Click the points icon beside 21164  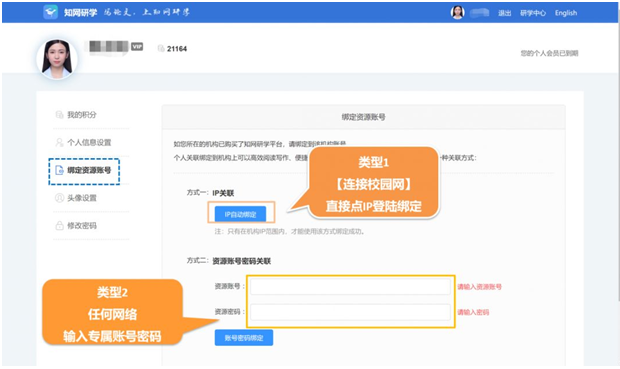click(x=161, y=48)
